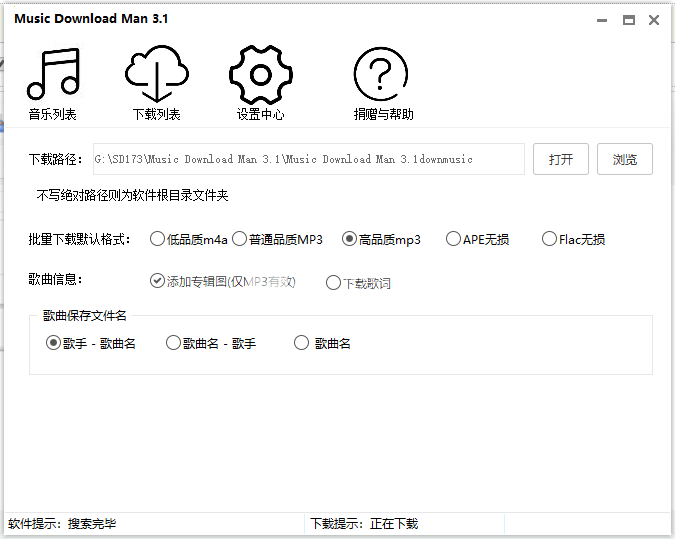Click the 下载路径 label
Viewport: 675px width, 539px height.
click(55, 159)
